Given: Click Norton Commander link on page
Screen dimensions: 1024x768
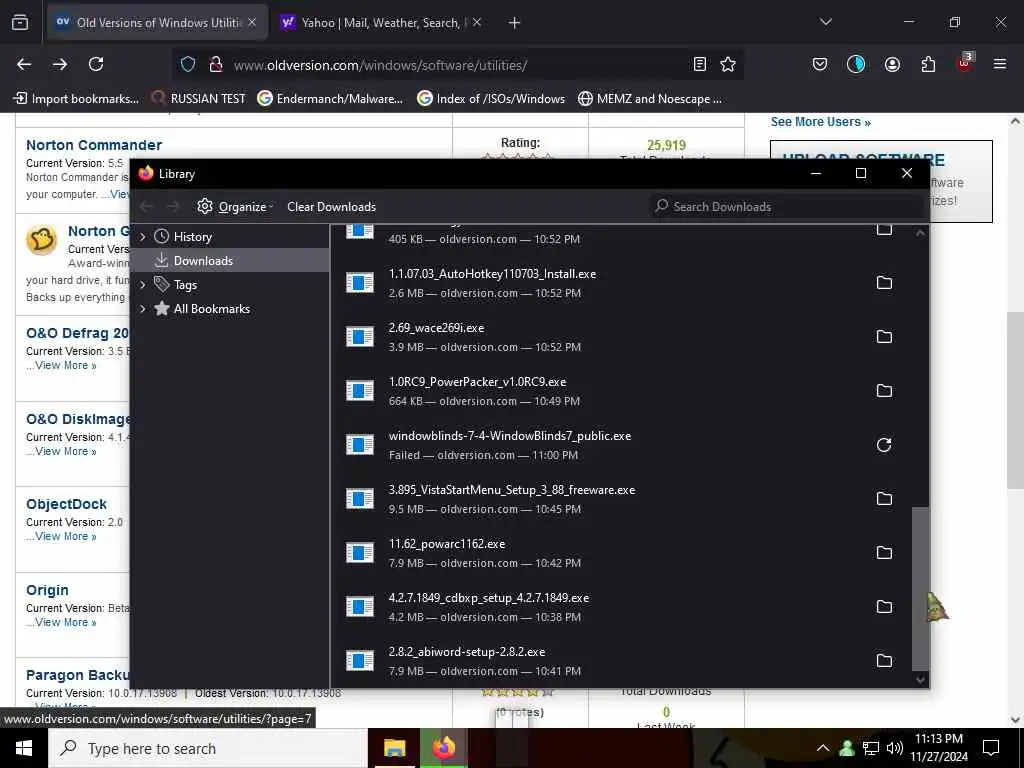Looking at the screenshot, I should coord(94,145).
